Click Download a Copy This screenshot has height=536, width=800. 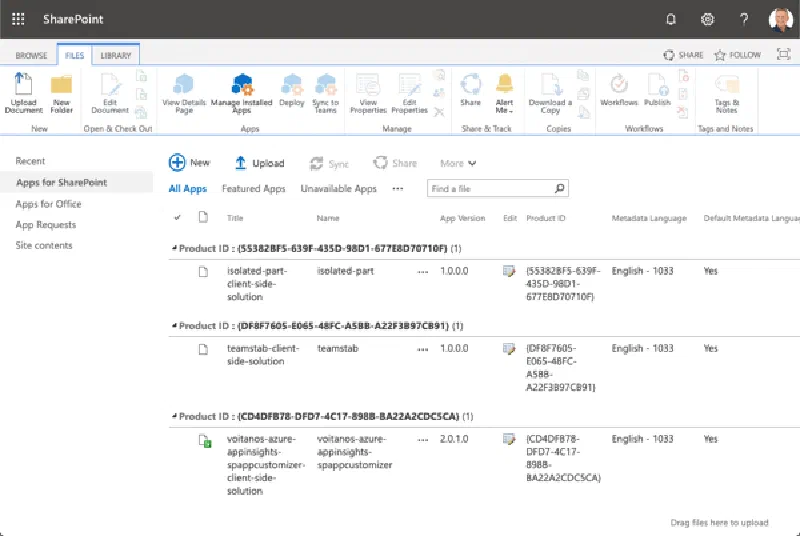[550, 93]
